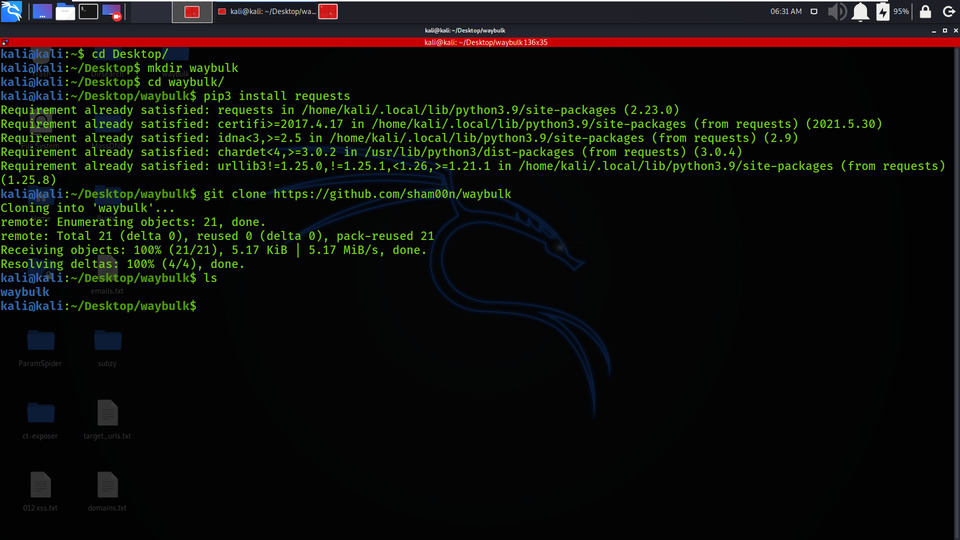The height and width of the screenshot is (540, 960).
Task: Open the Kali applications menu
Action: pos(12,11)
